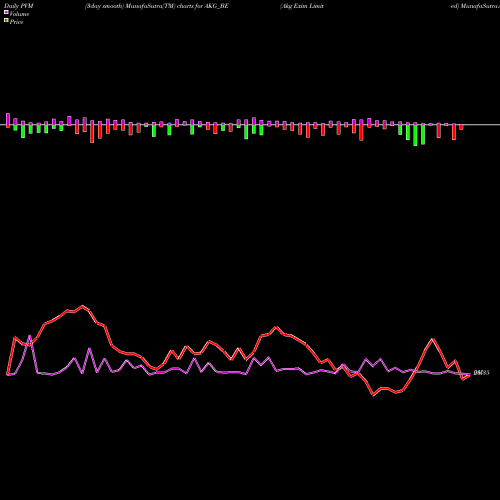Click the highest peak of the red price line

(82, 306)
